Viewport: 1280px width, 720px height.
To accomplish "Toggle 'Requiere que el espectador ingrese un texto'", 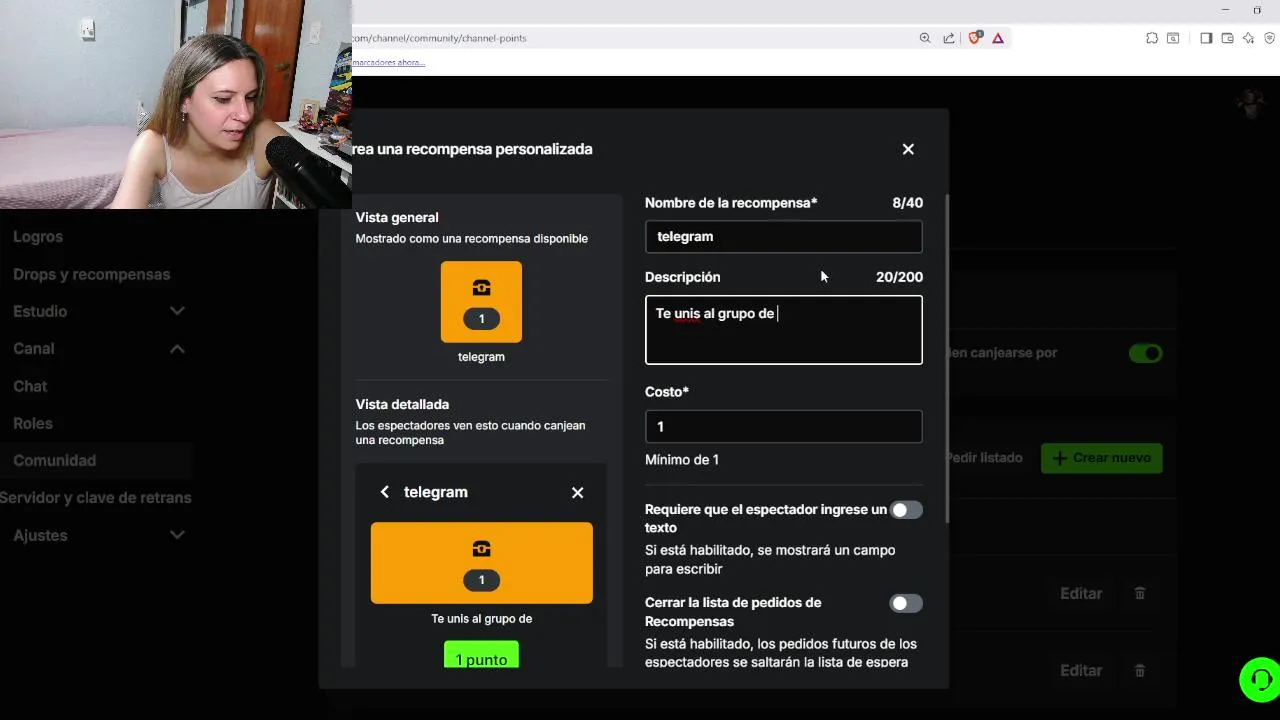I will (x=906, y=510).
